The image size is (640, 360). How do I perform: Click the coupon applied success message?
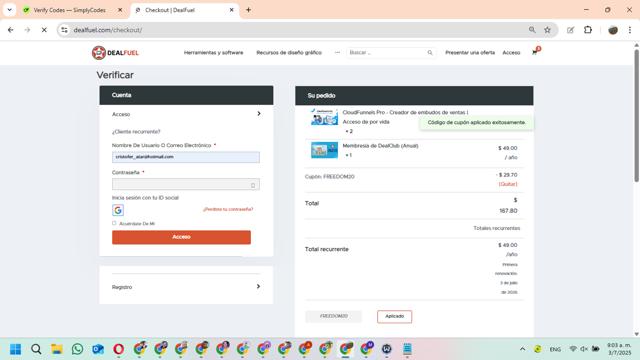click(476, 122)
